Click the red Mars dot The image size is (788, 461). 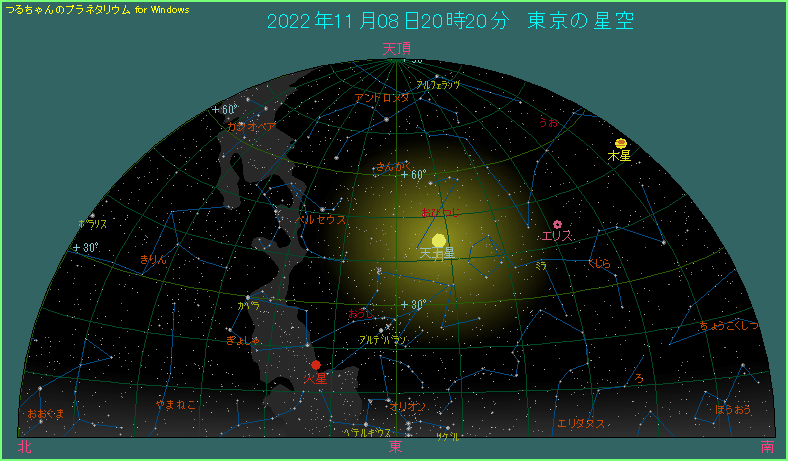pos(316,365)
